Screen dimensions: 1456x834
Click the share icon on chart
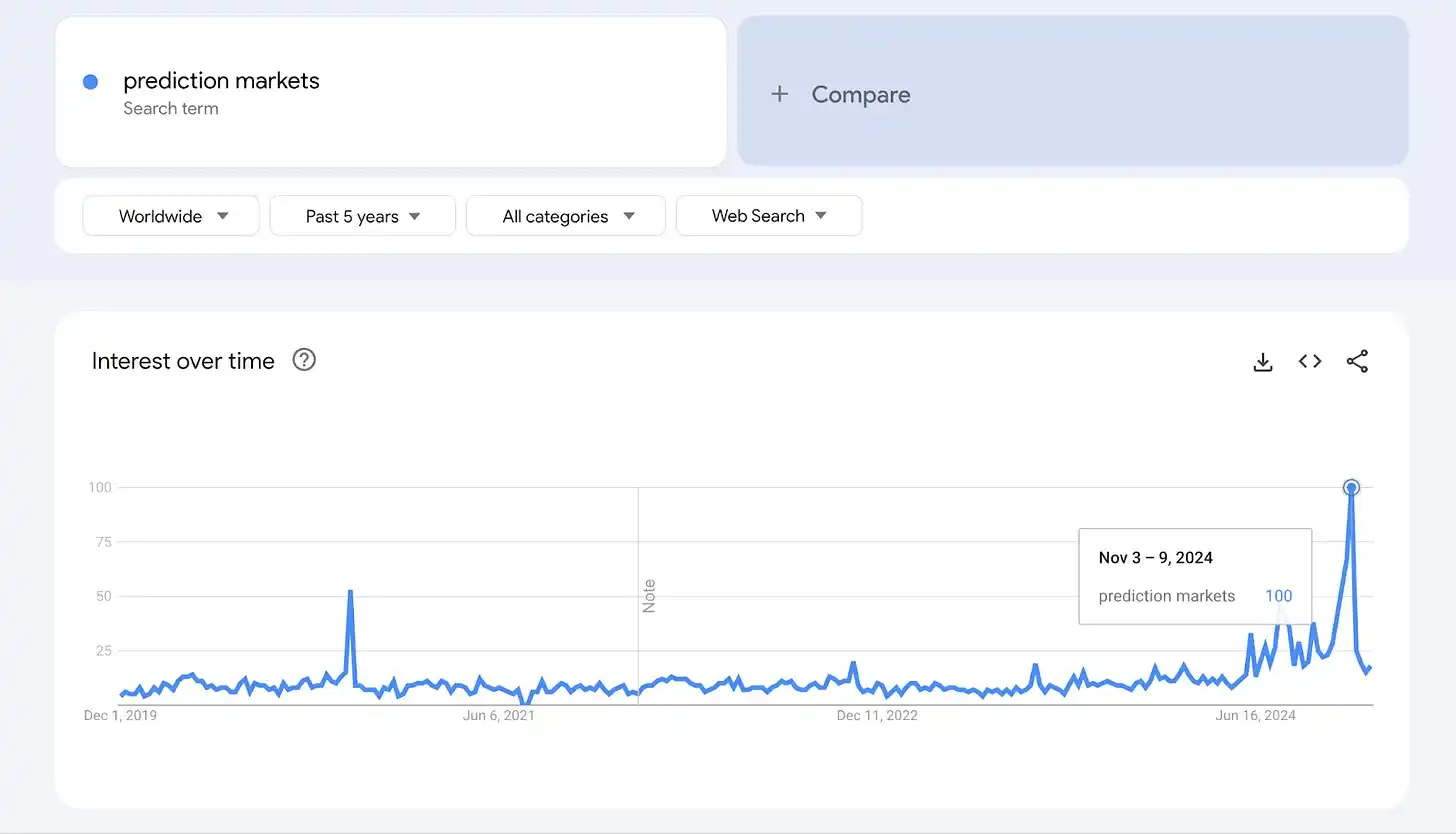point(1357,362)
